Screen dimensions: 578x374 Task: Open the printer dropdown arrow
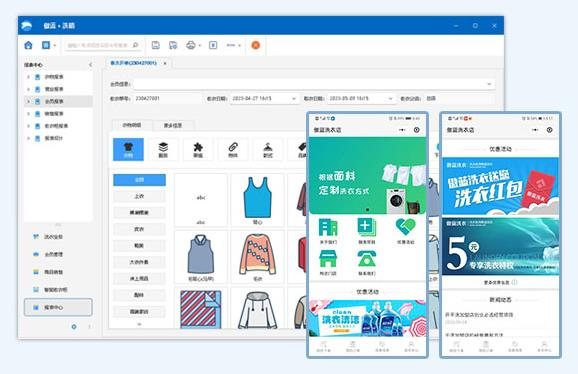(200, 46)
